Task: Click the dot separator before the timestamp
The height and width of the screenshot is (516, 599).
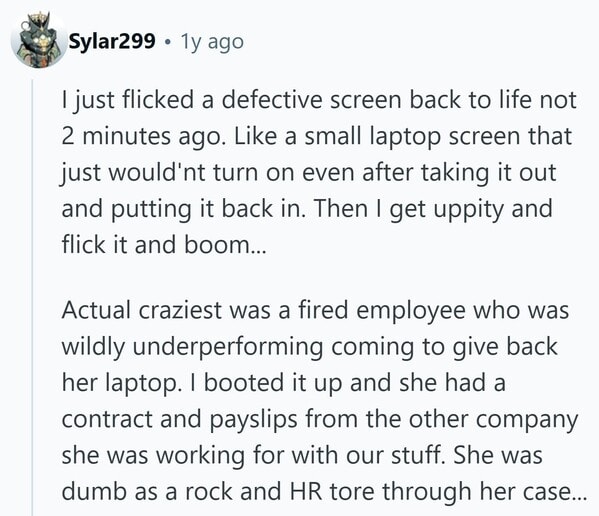Action: coord(168,42)
